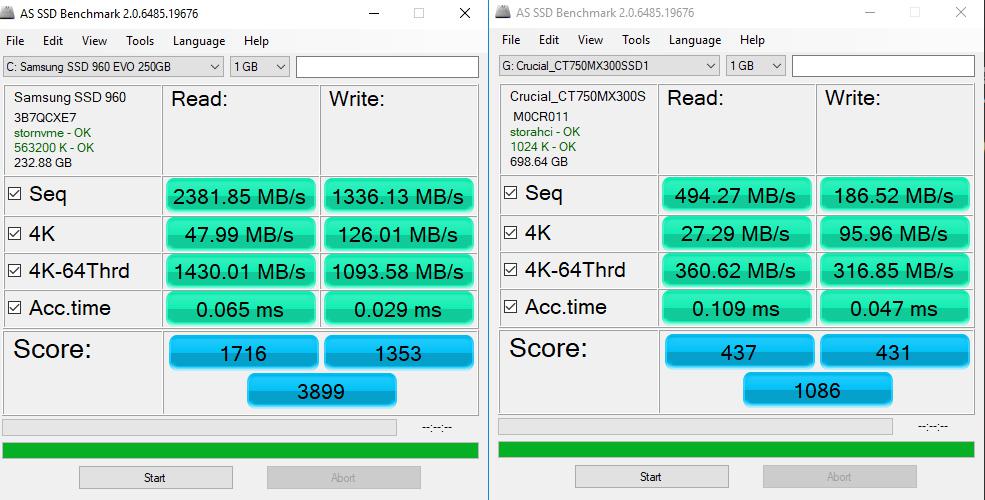This screenshot has height=500, width=985.
Task: Click the empty text field in Samsung window
Action: pos(388,67)
